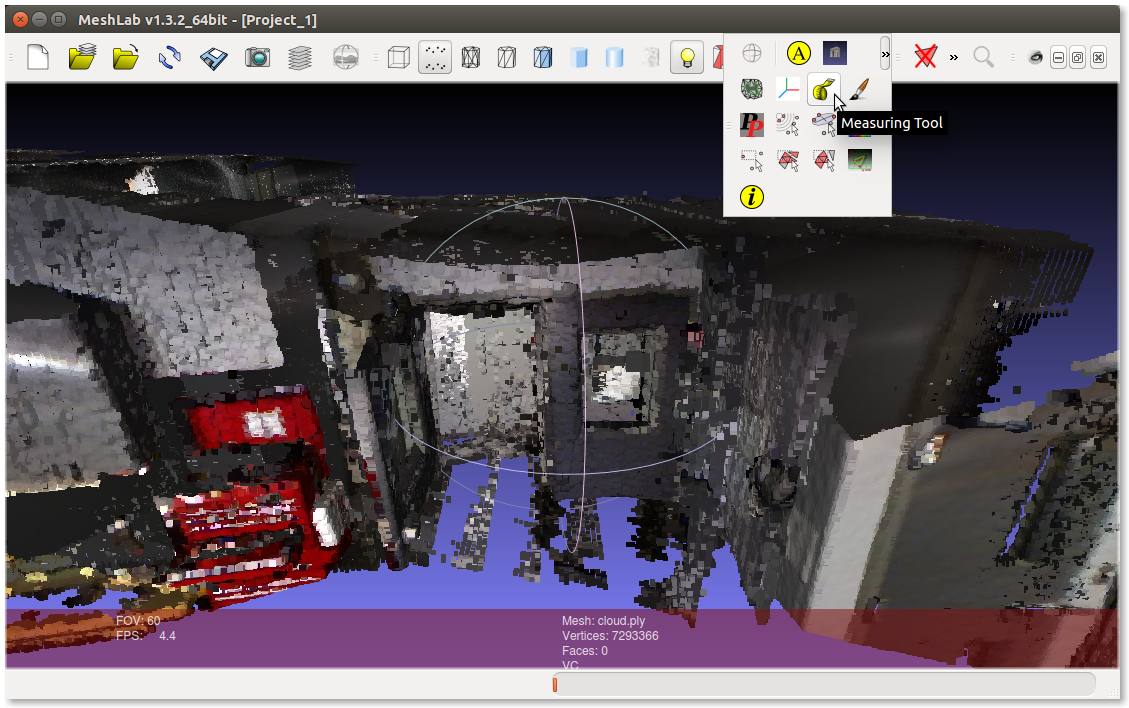Click the Import Mesh folder icon

tap(125, 57)
